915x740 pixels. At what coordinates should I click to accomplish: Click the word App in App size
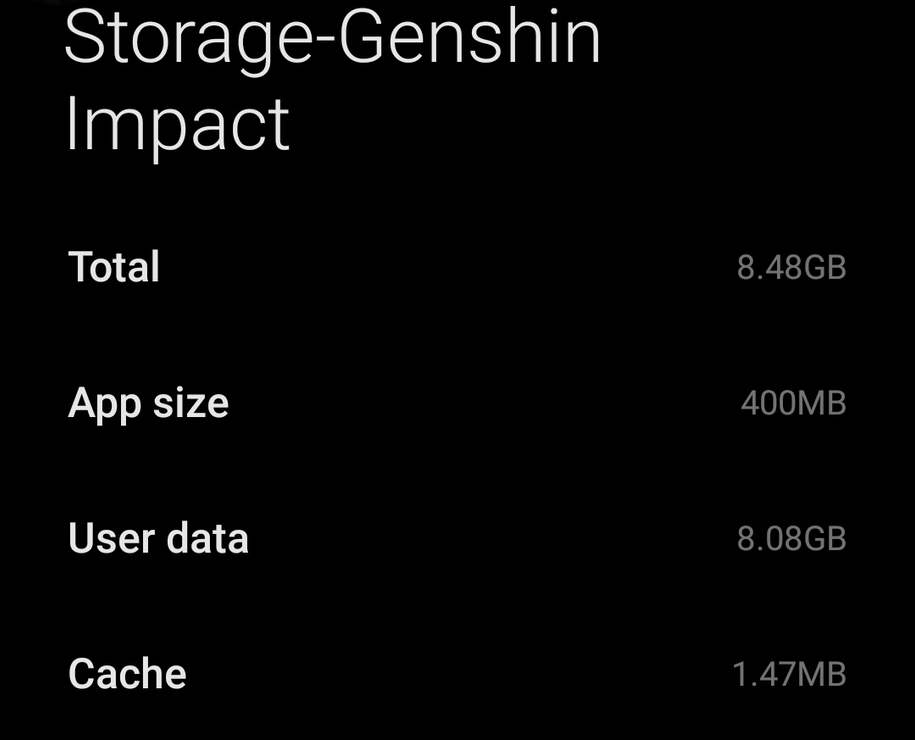[104, 405]
